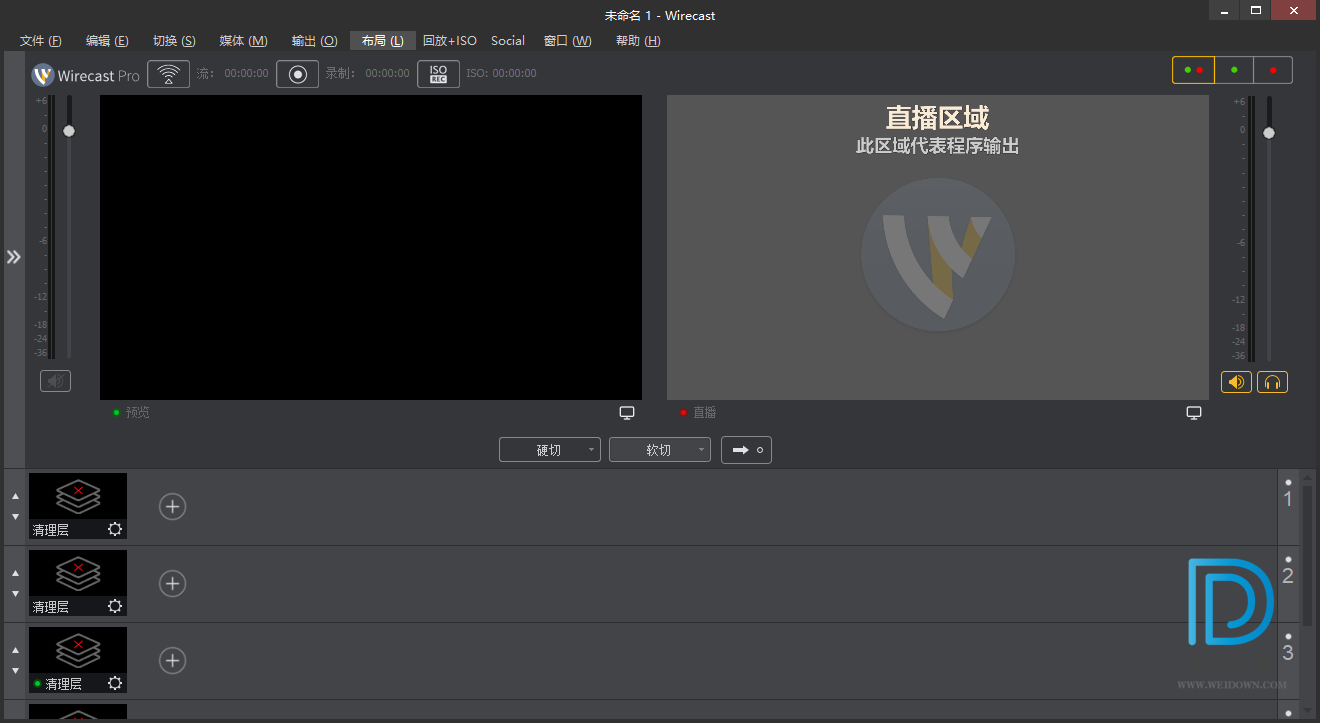Click the 直播区域 live output area

pyautogui.click(x=938, y=247)
